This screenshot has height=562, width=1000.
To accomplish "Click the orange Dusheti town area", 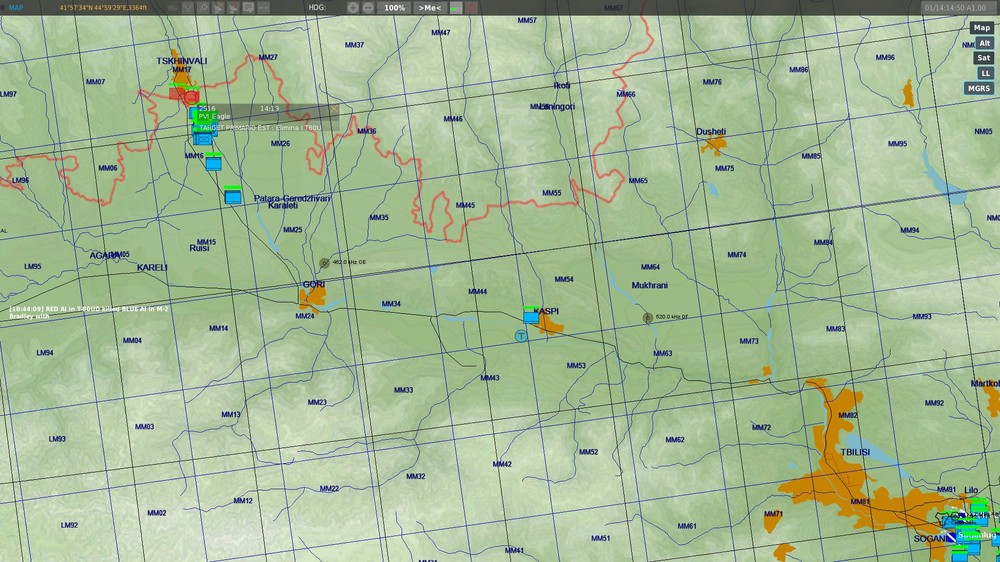I will tap(714, 145).
